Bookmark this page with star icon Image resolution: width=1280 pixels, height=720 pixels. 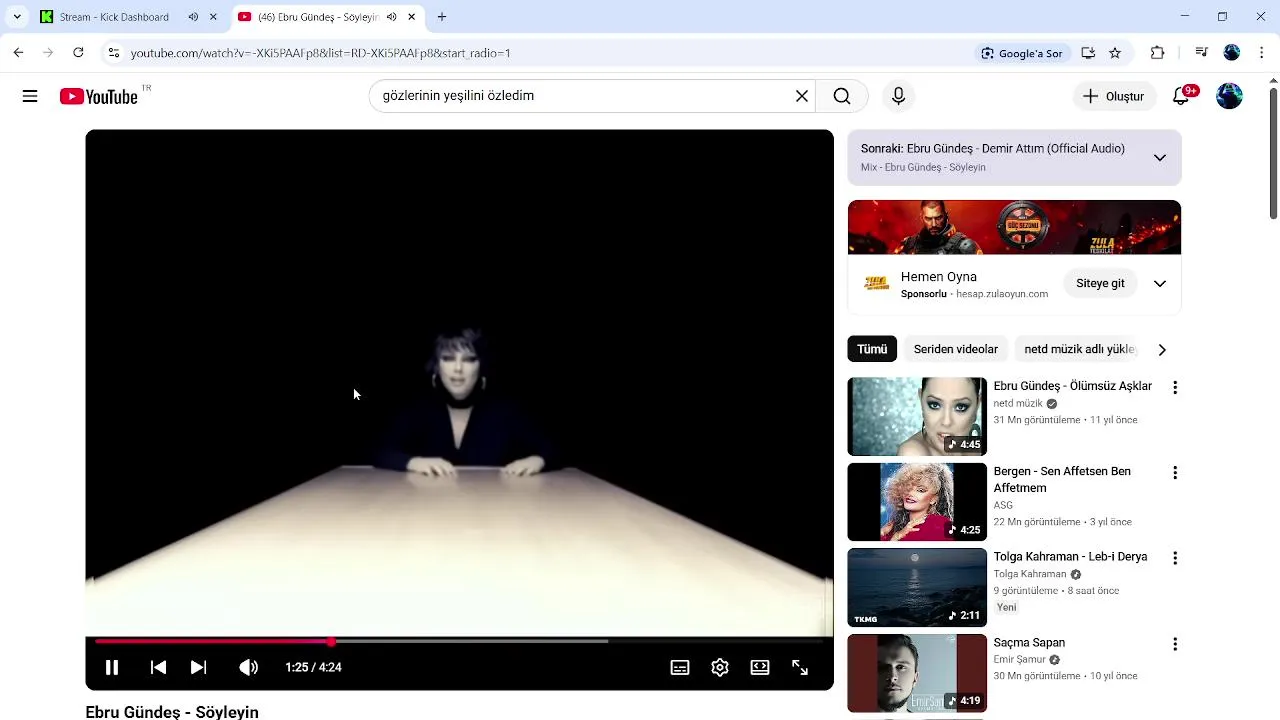[x=1115, y=53]
